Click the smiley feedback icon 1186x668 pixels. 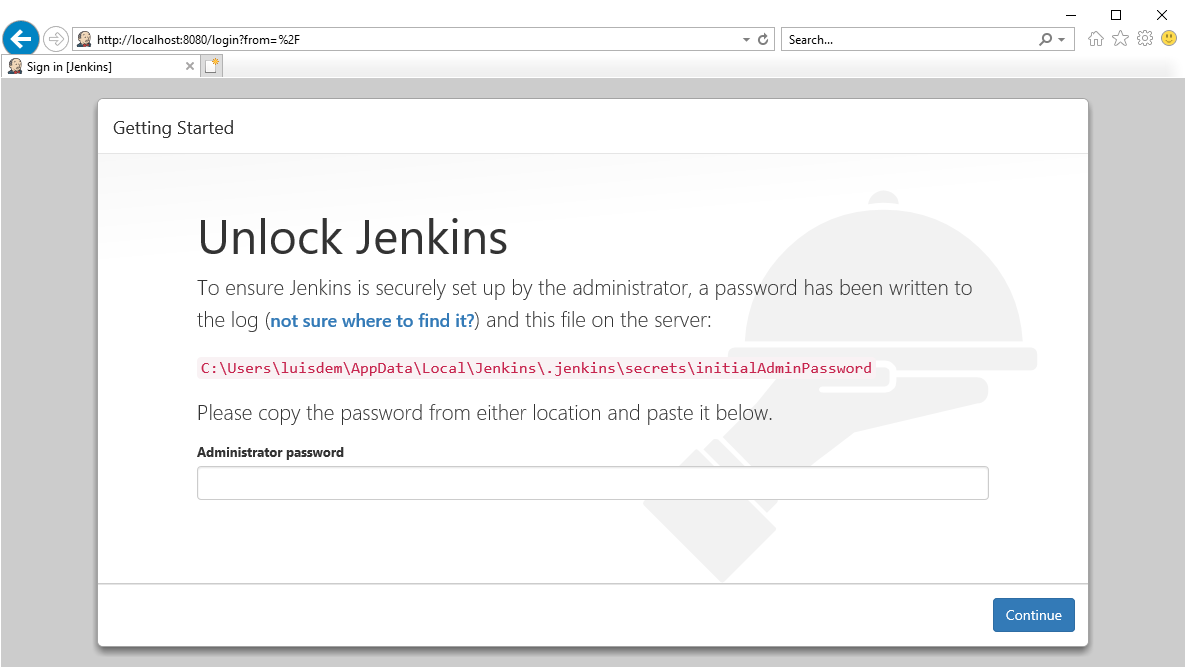[1169, 39]
